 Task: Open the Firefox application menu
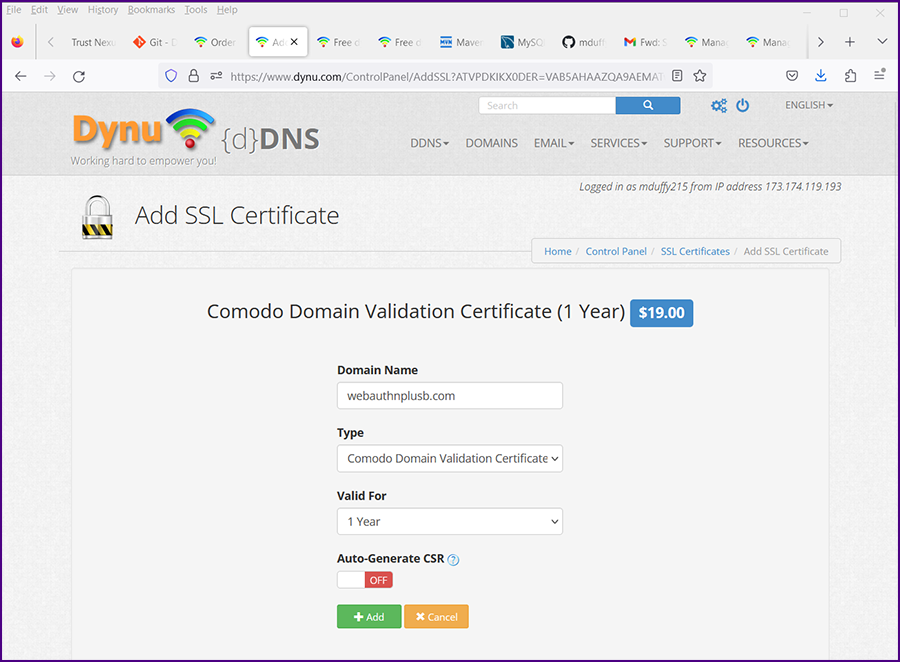click(879, 75)
